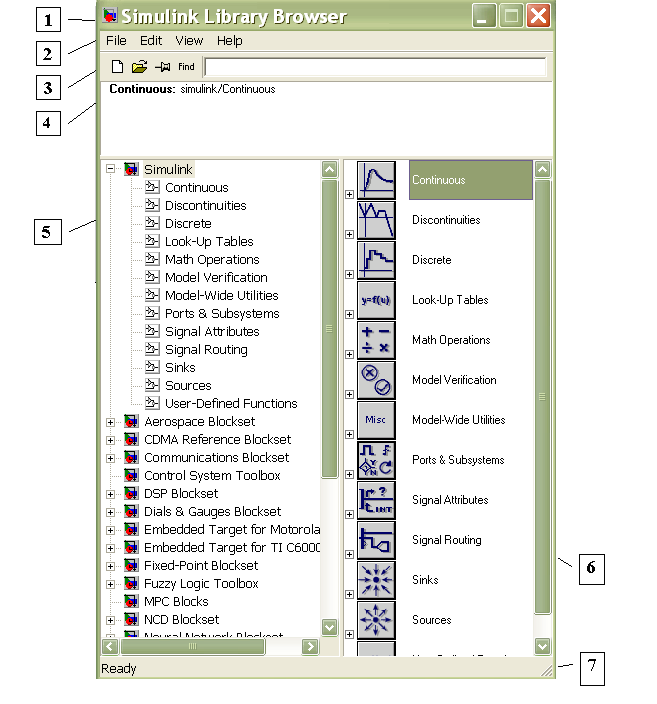Expand the Aerospace Blockset tree node
Screen dimensions: 657x704
coord(110,422)
